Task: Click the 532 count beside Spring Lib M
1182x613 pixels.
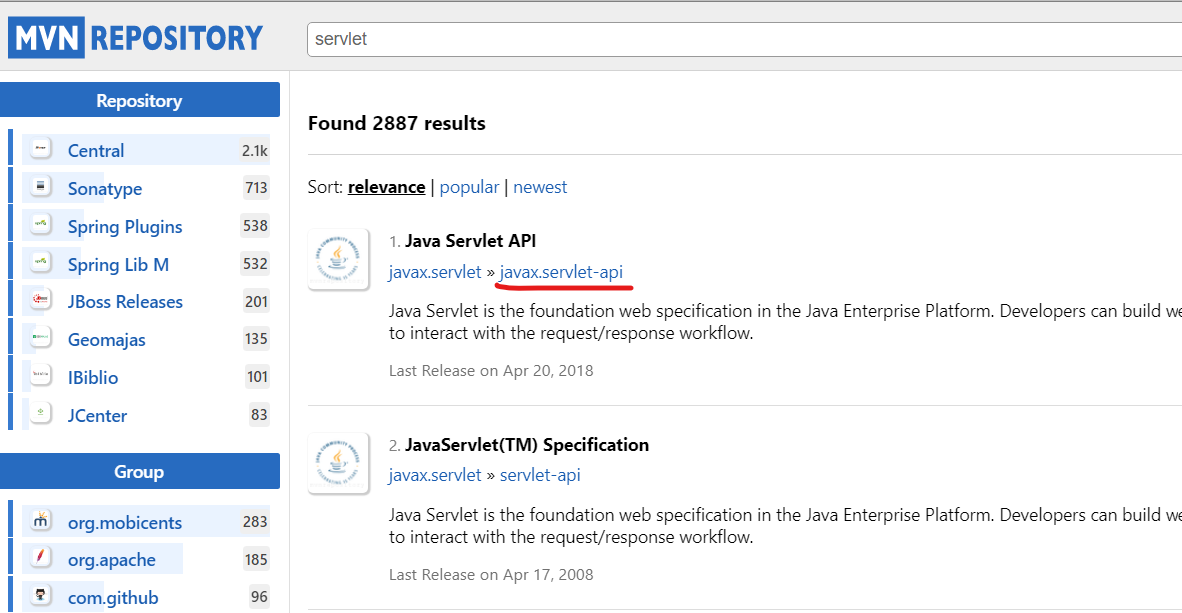Action: (x=256, y=264)
